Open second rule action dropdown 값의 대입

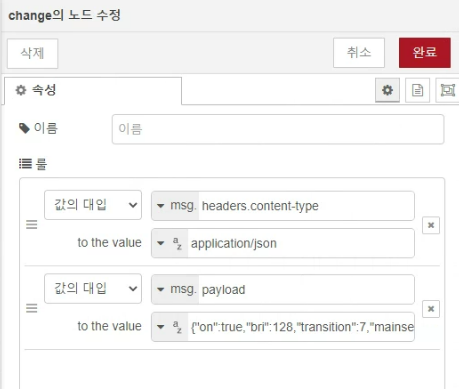93,289
